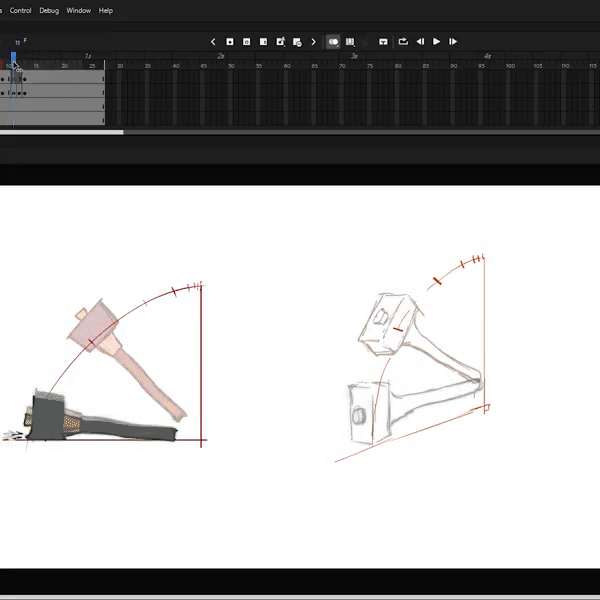Select the sketched lower hammer head
Image resolution: width=600 pixels, height=600 pixels.
click(368, 413)
